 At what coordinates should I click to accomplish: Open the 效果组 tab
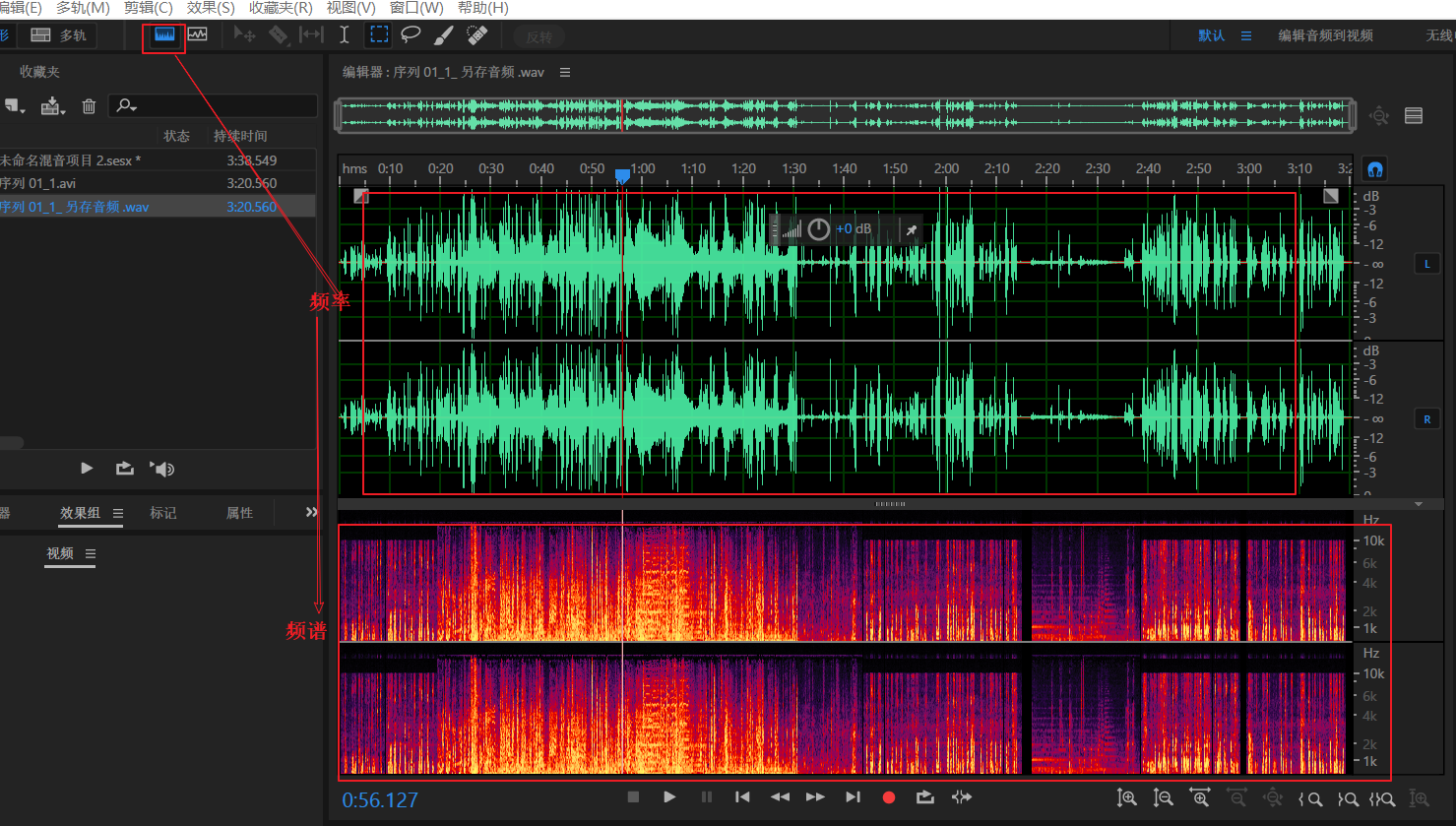81,513
